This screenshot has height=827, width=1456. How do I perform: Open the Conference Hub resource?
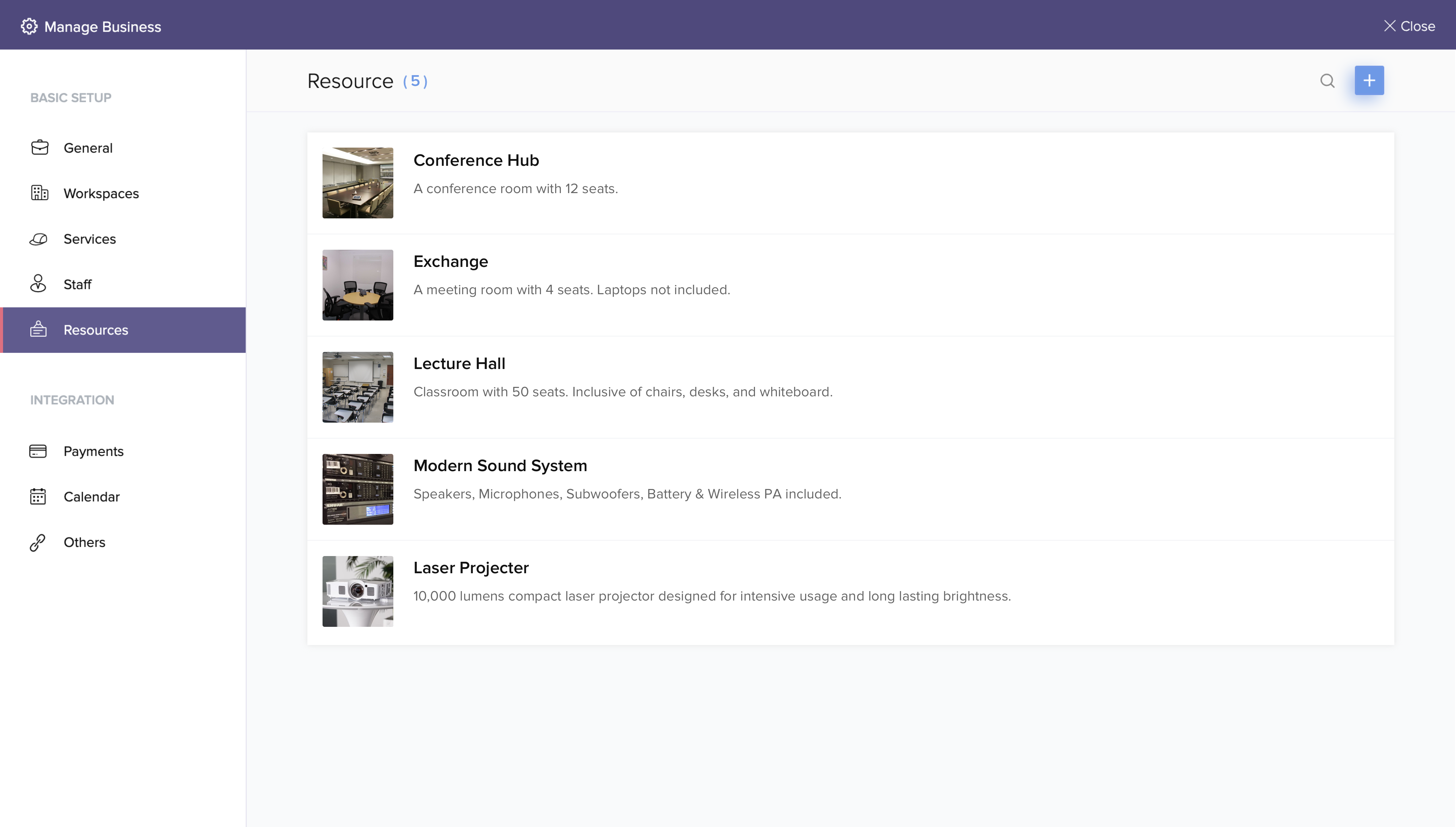[x=476, y=160]
